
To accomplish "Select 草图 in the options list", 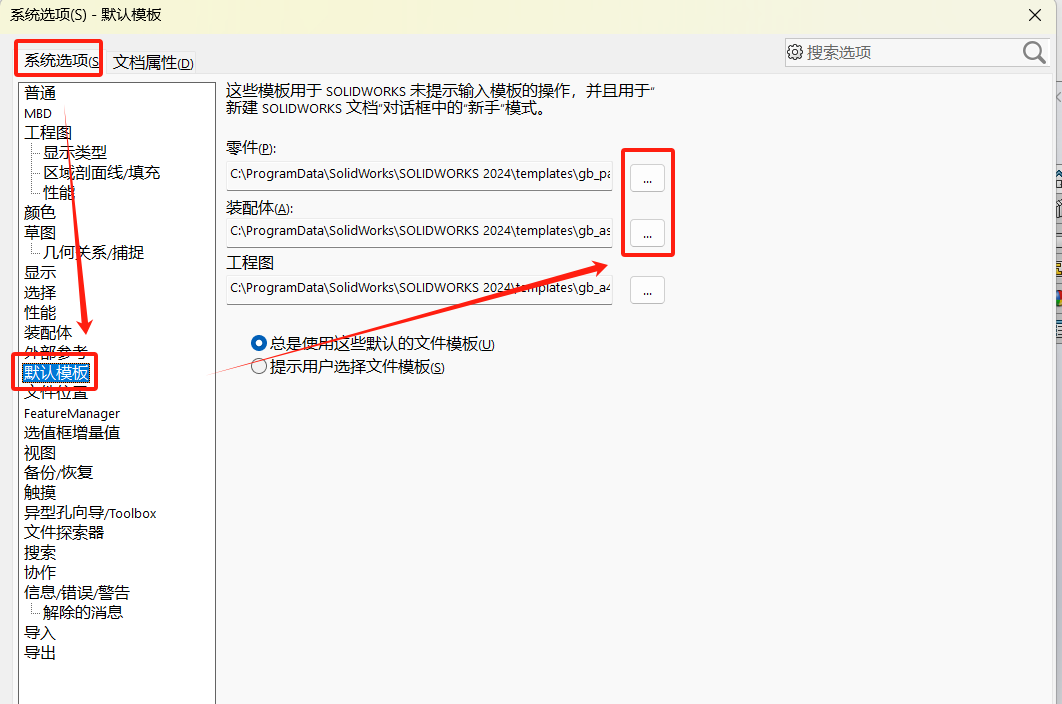I will point(40,232).
